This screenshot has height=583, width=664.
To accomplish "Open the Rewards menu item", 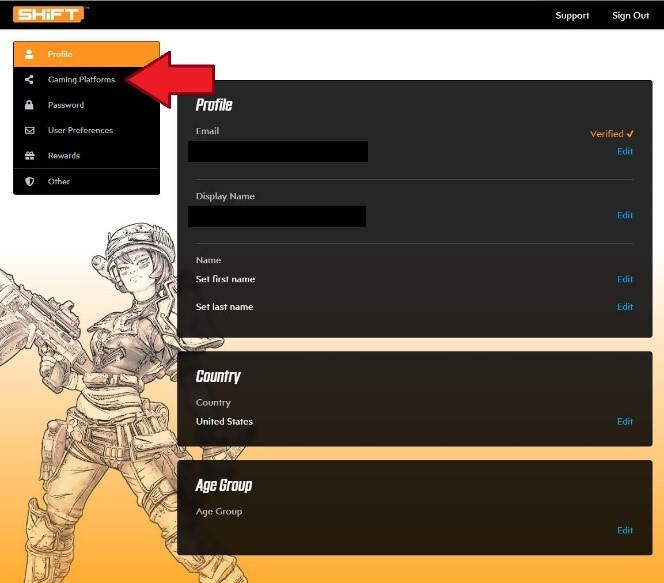I will coord(86,156).
